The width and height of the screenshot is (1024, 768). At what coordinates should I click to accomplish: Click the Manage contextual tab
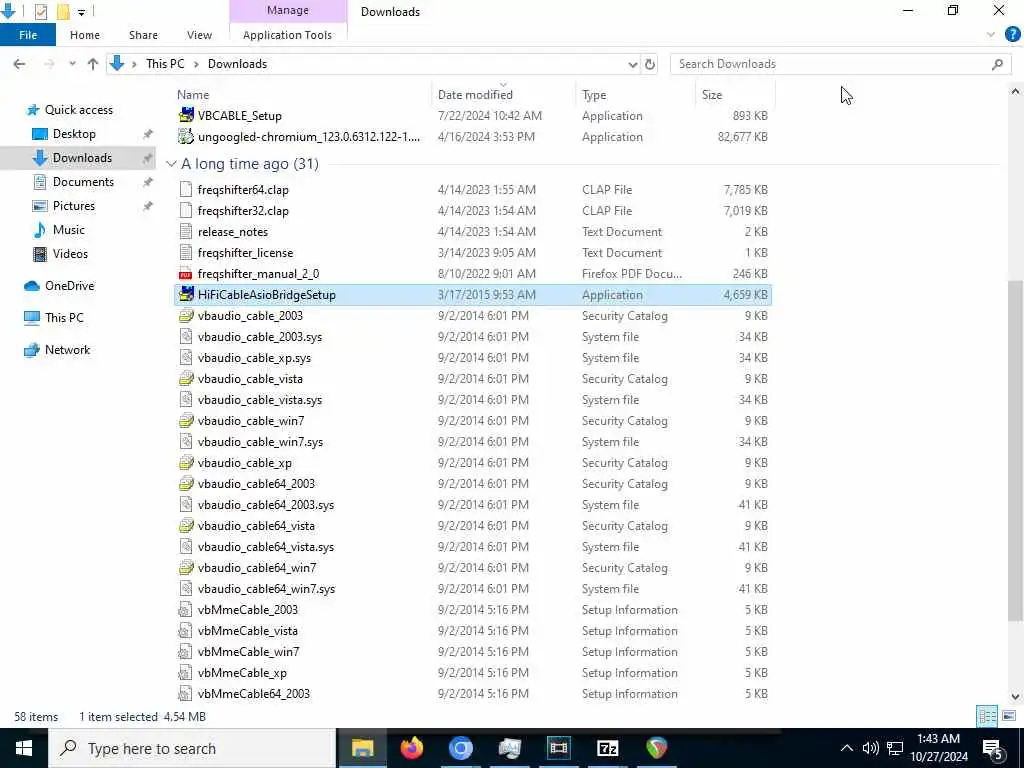click(288, 10)
